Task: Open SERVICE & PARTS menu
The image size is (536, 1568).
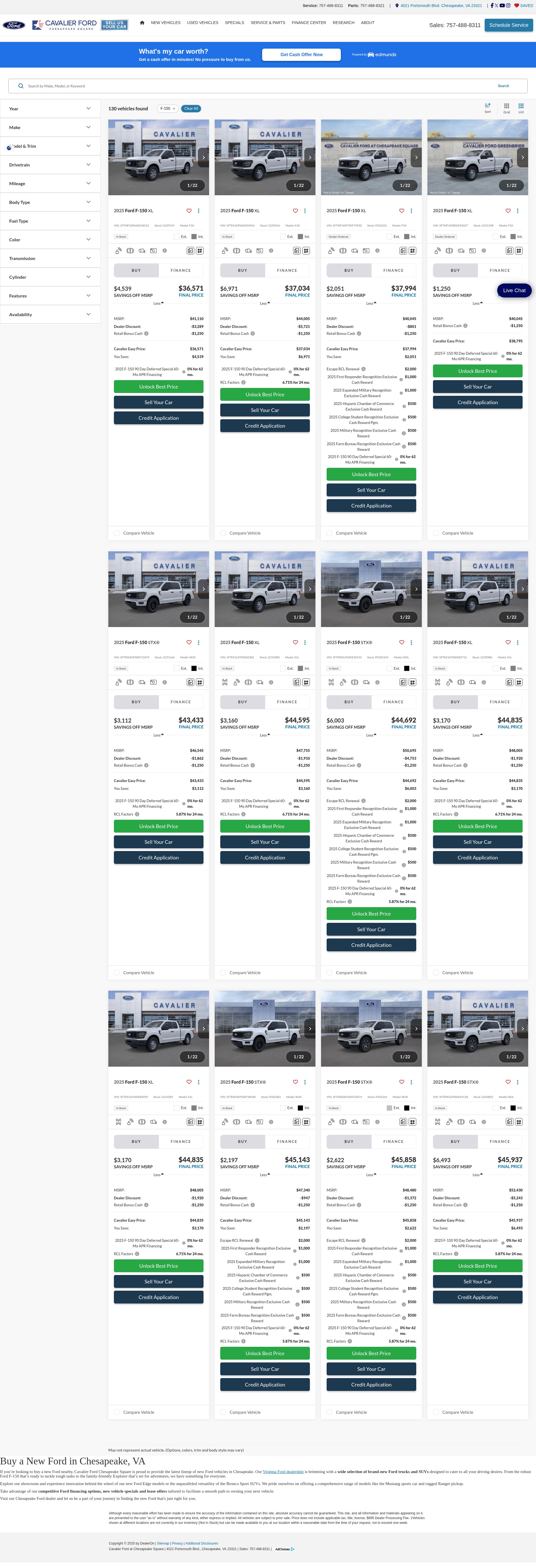Action: [x=268, y=23]
